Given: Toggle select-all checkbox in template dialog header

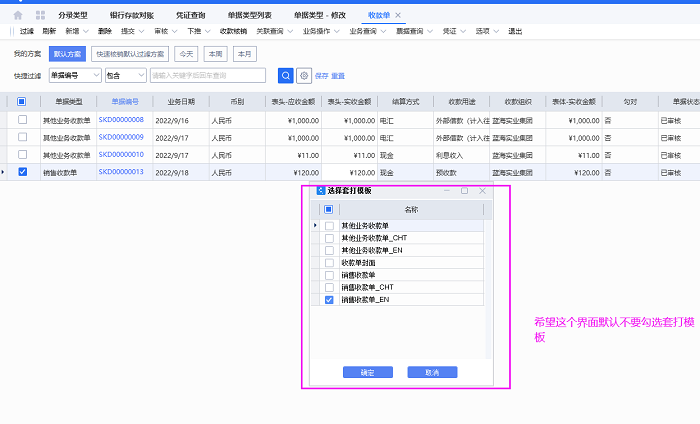Looking at the screenshot, I should (x=328, y=210).
